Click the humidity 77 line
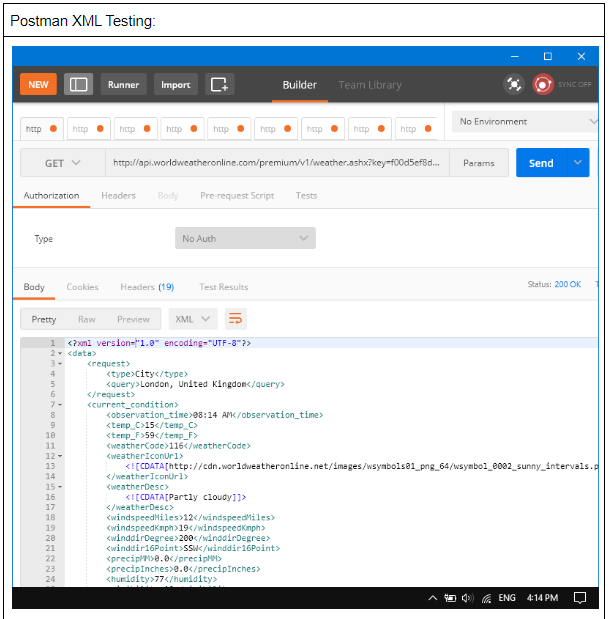 coord(162,579)
